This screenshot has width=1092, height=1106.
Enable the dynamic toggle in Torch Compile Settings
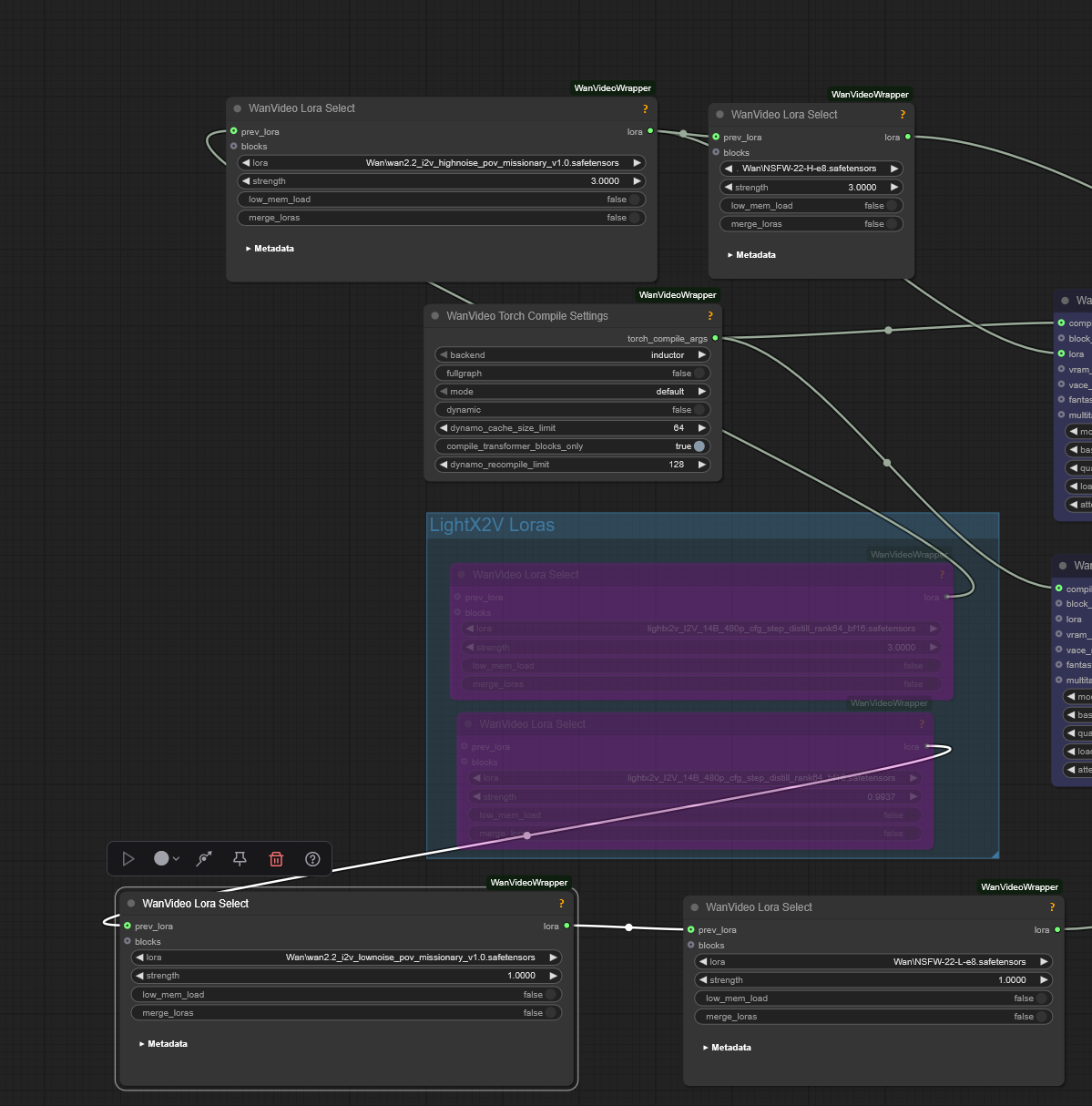point(699,410)
